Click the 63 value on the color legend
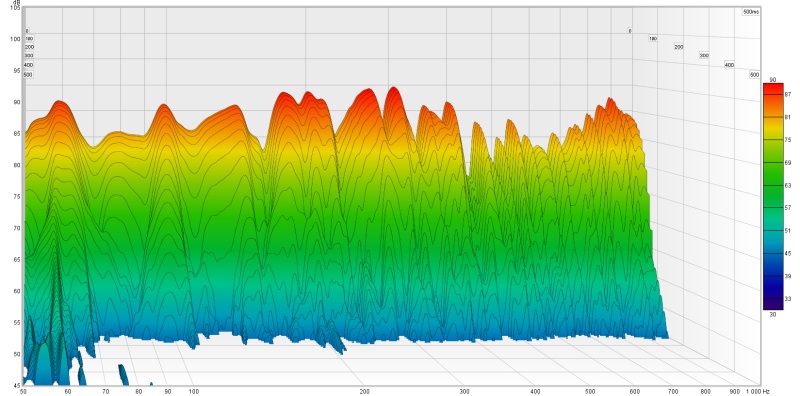The width and height of the screenshot is (800, 396). pos(787,185)
